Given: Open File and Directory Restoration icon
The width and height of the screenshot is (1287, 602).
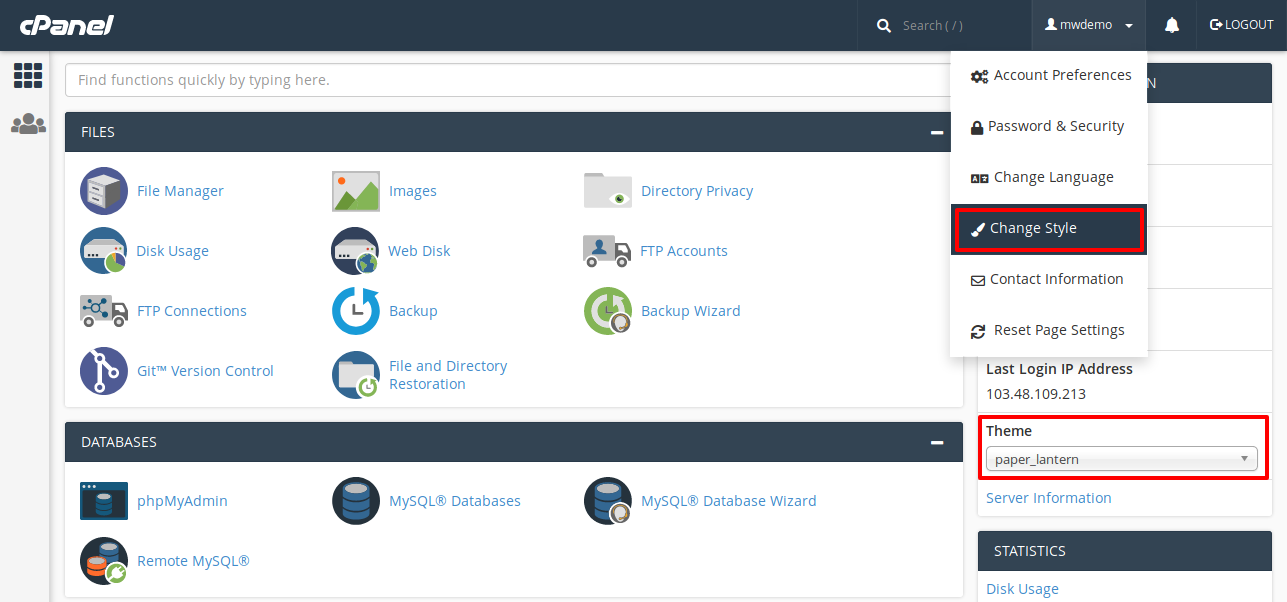Looking at the screenshot, I should (x=356, y=375).
